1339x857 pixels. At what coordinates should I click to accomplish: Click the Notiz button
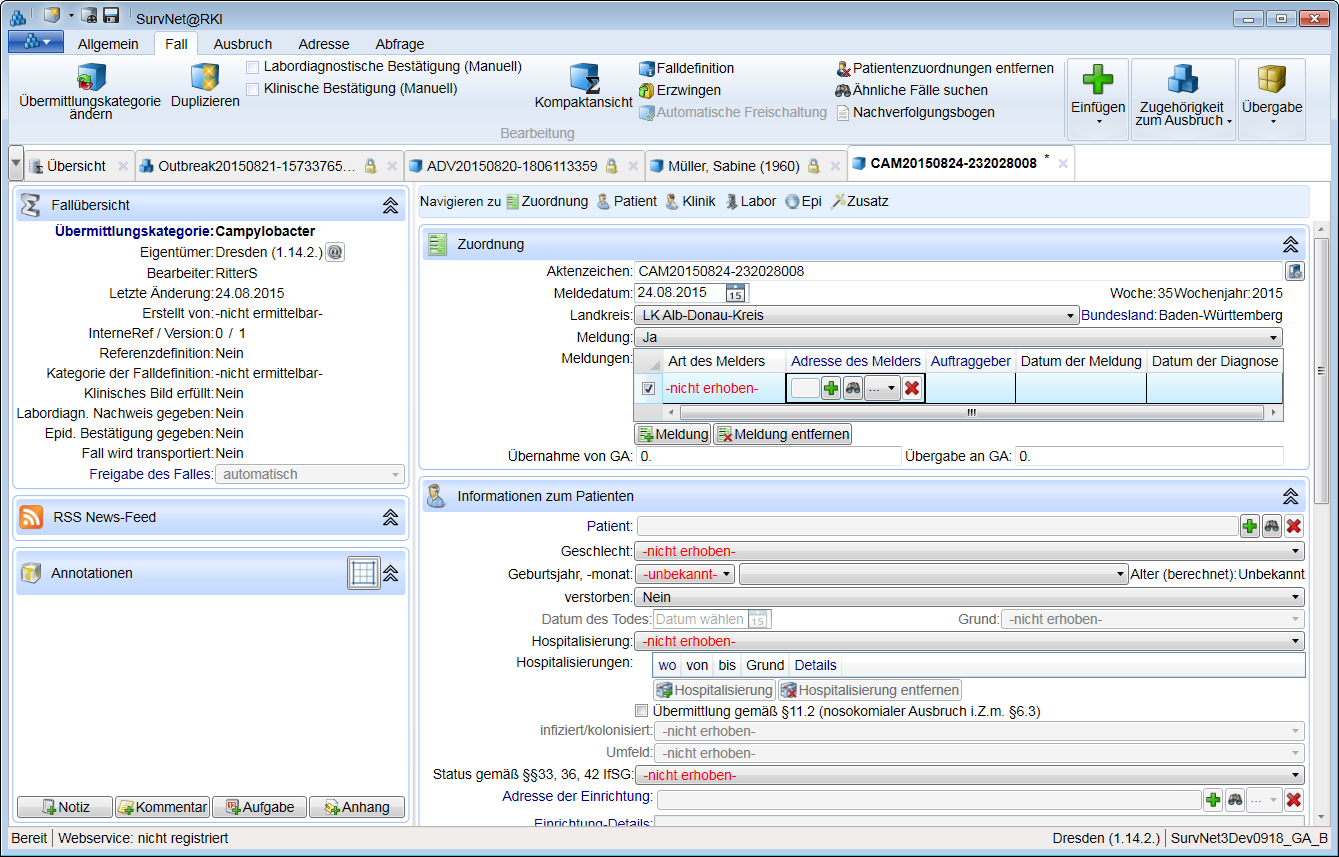coord(64,807)
